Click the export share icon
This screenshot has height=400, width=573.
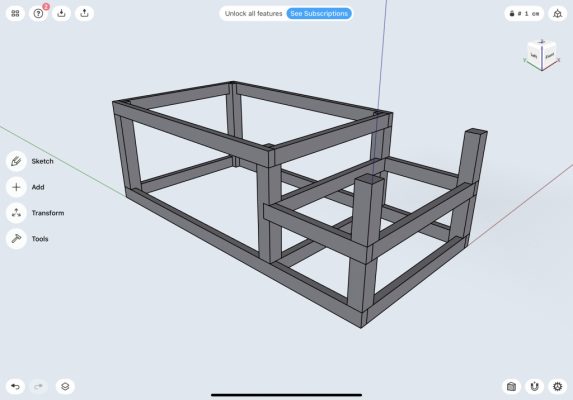point(84,14)
